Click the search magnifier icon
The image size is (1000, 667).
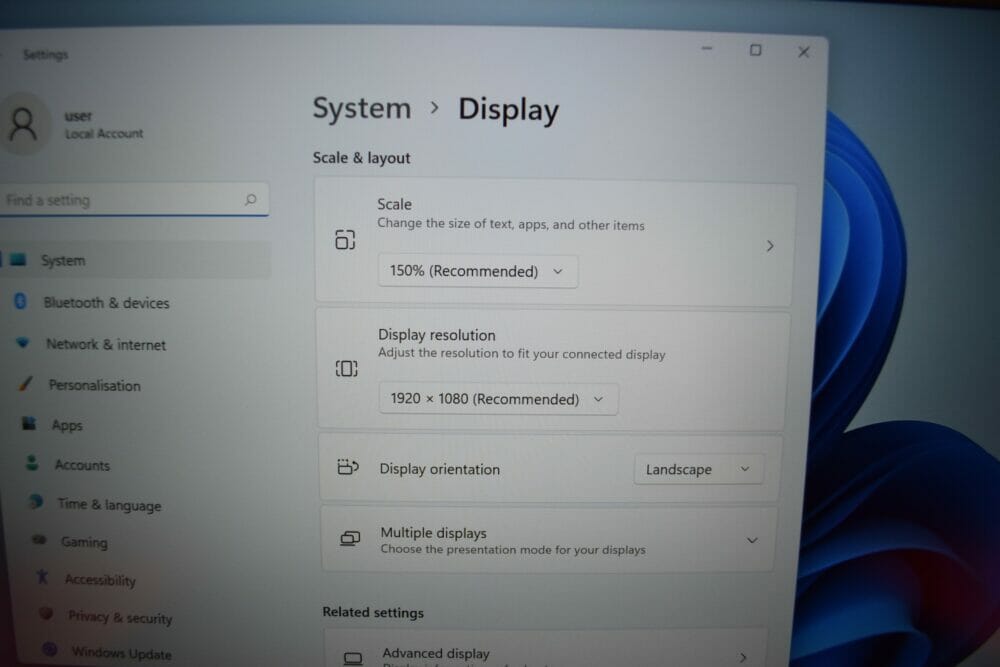click(251, 200)
